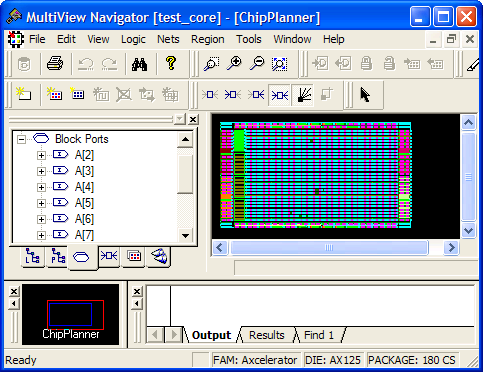This screenshot has height=372, width=483.
Task: Click the MultiView Navigator app icon in menu bar
Action: coord(15,39)
